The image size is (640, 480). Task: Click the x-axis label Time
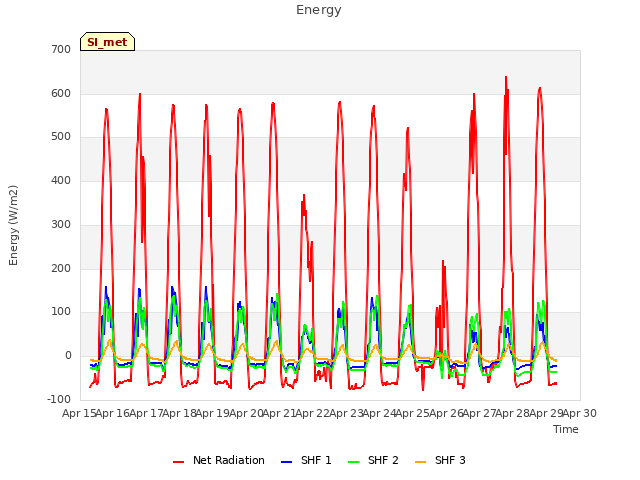566,429
